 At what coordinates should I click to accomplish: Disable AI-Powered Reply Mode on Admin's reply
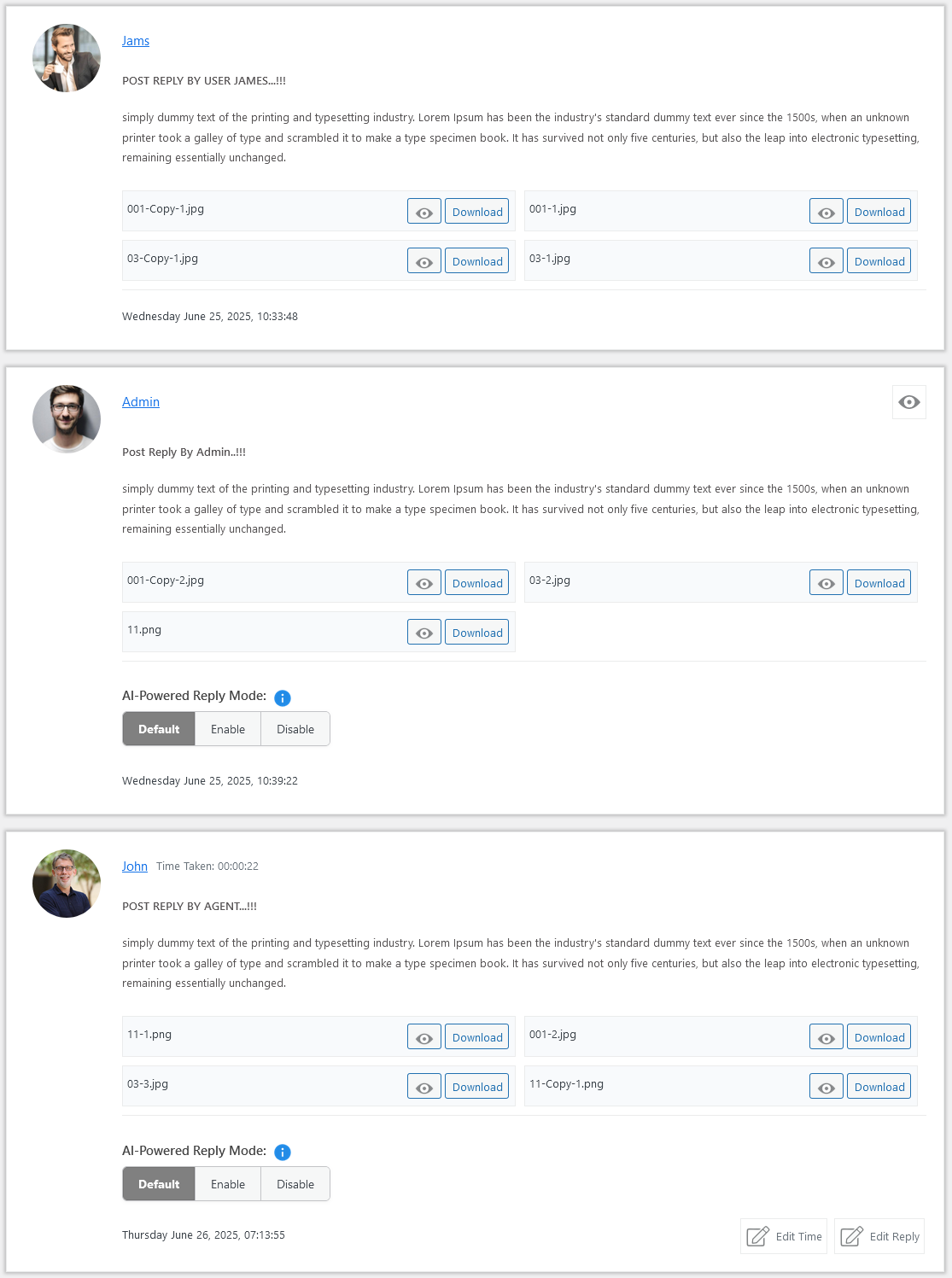point(295,729)
